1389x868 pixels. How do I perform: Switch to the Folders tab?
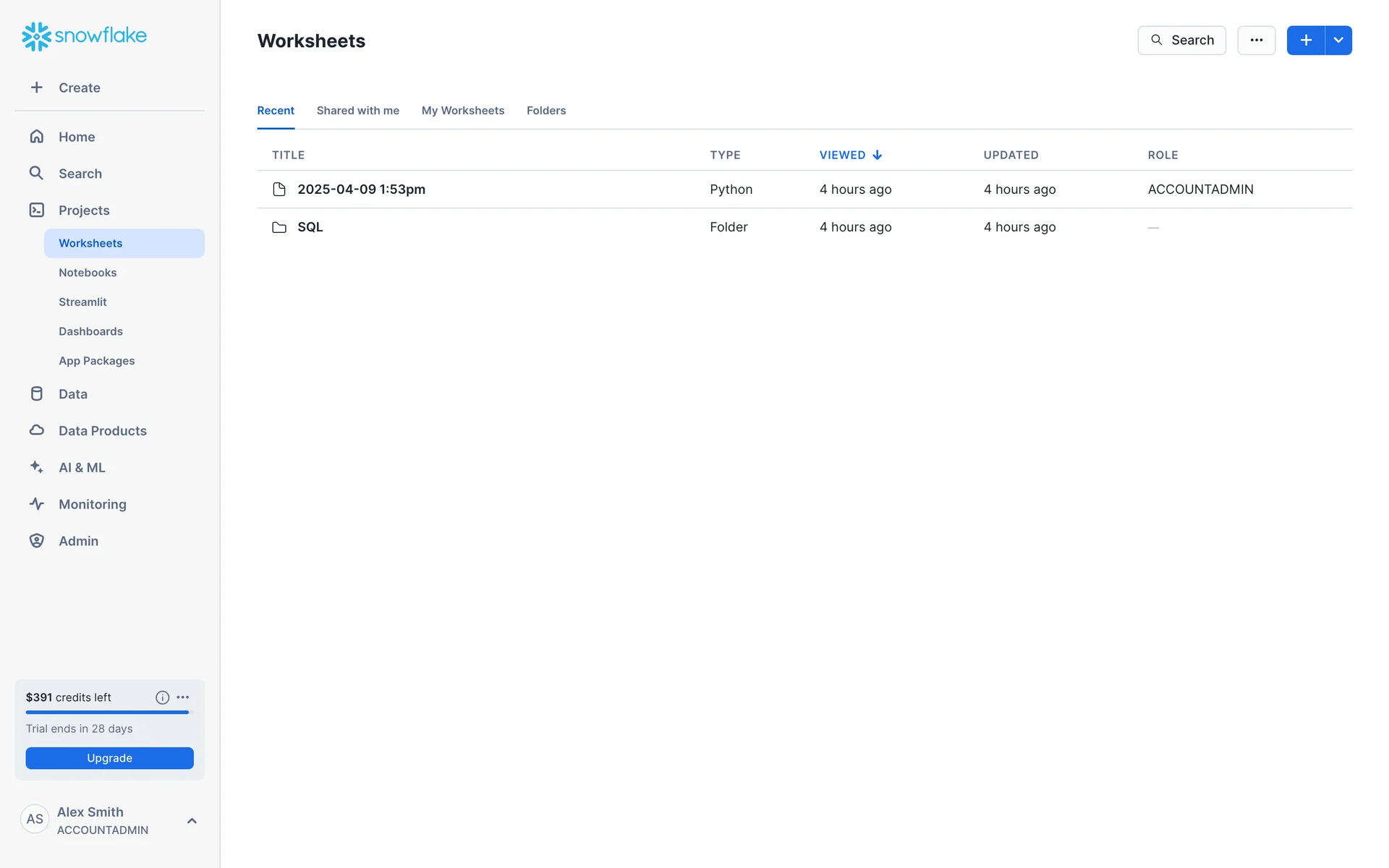(x=545, y=111)
